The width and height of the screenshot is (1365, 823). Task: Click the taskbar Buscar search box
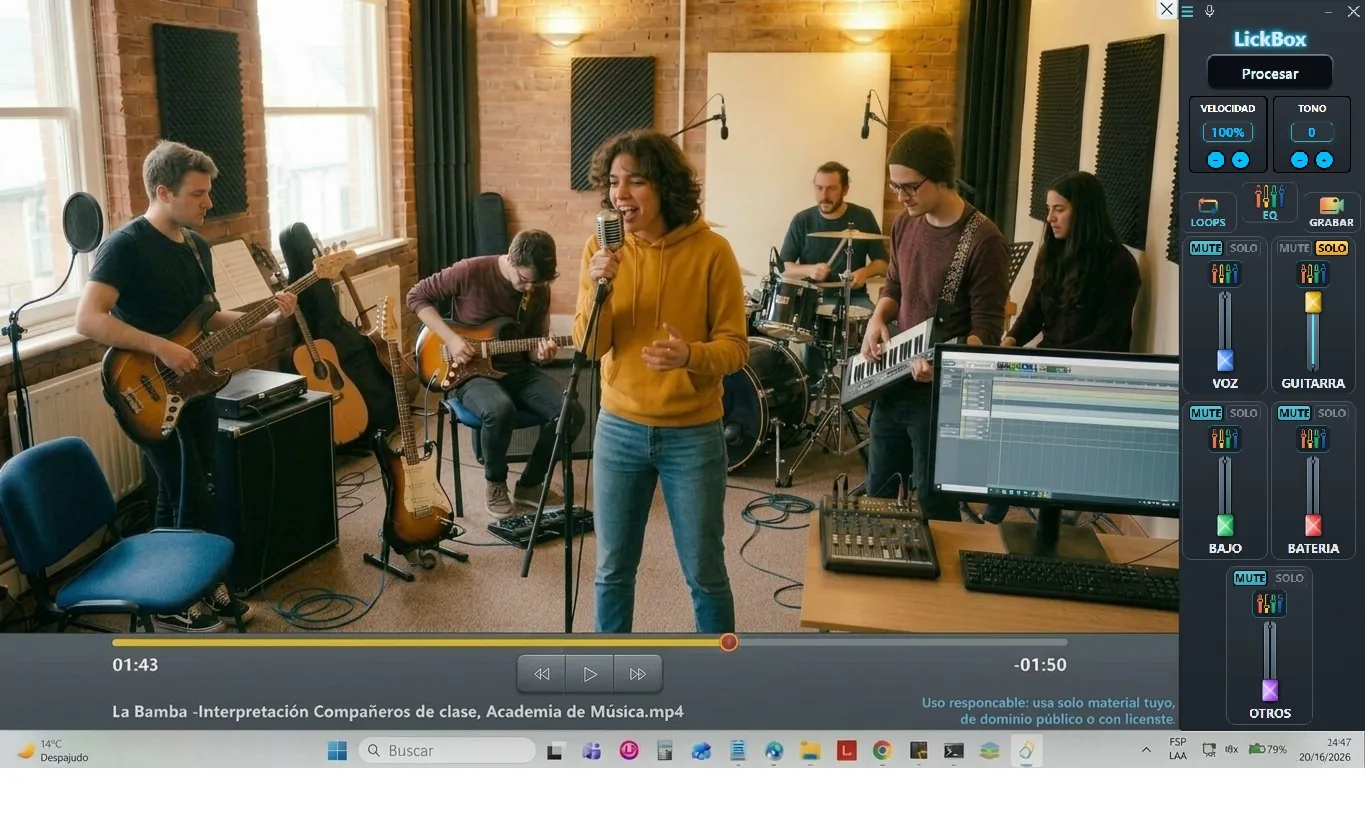(x=447, y=750)
